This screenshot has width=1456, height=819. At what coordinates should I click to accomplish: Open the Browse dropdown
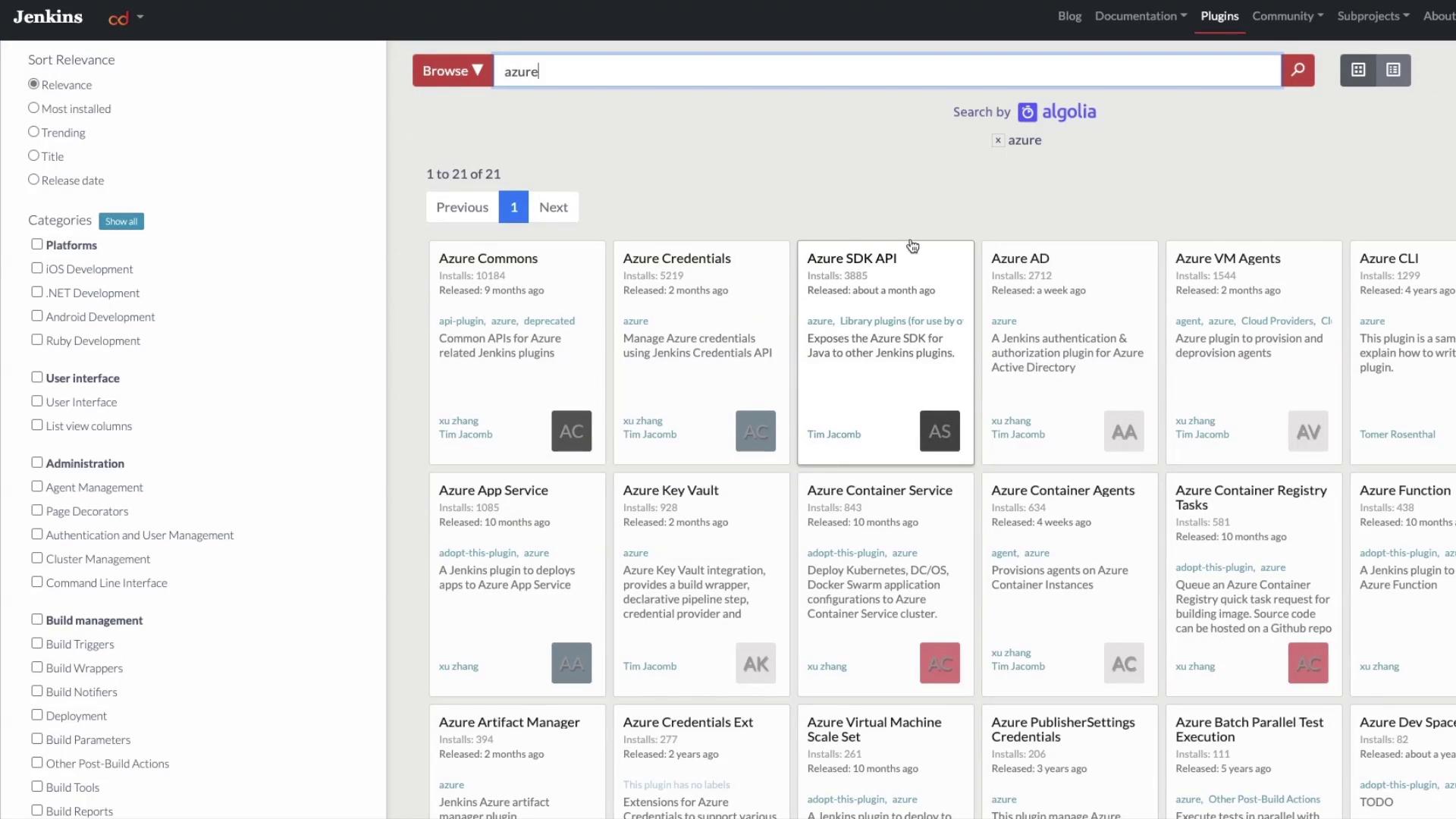(x=452, y=71)
